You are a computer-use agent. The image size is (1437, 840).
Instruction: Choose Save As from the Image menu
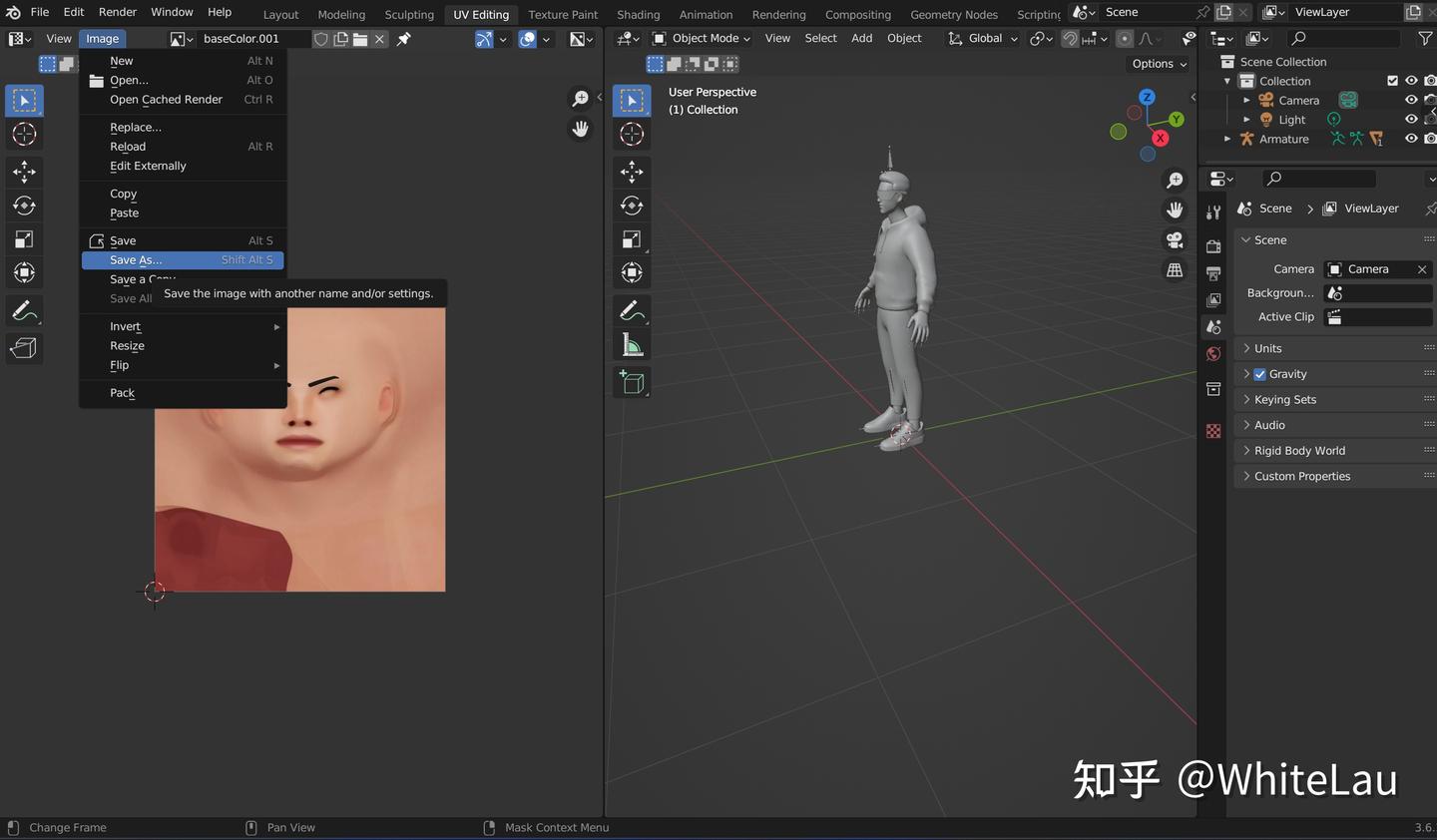pyautogui.click(x=135, y=259)
